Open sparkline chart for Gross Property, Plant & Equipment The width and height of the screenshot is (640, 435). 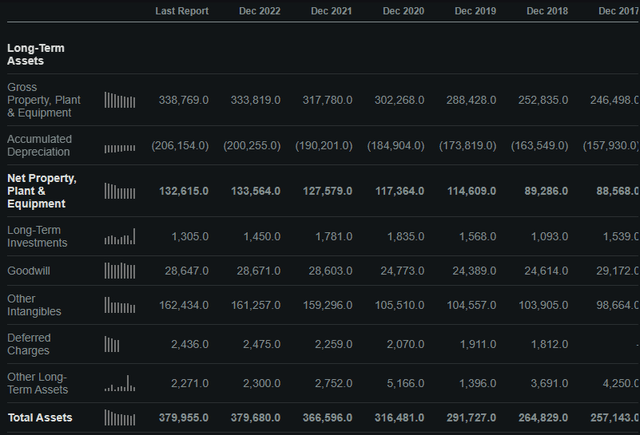(120, 100)
